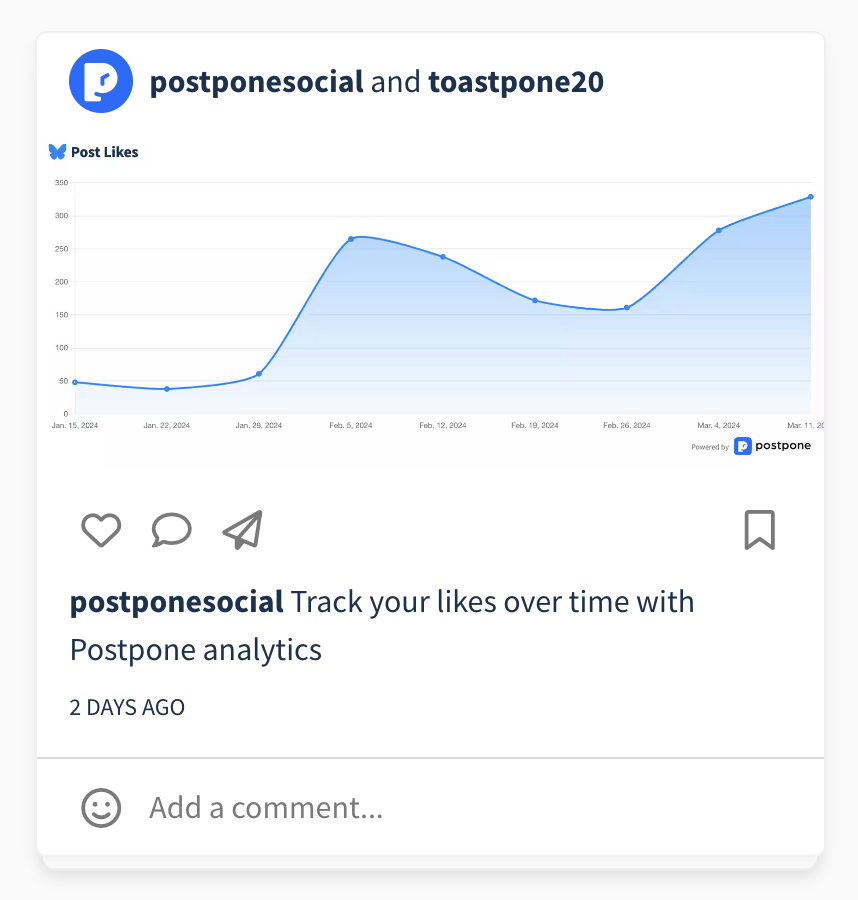Open toastpone20 collaborator profile
This screenshot has width=858, height=900.
pyautogui.click(x=516, y=82)
